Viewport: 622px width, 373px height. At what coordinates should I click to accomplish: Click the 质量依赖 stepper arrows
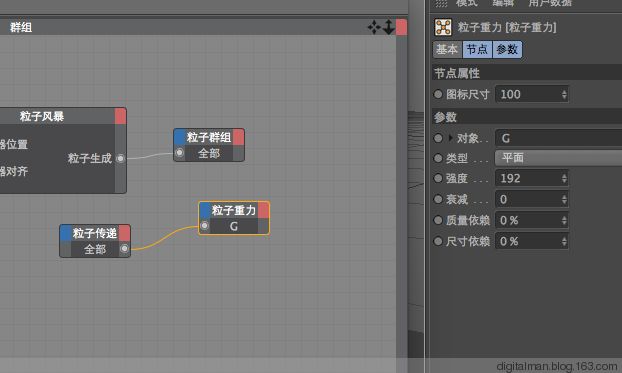tap(564, 220)
